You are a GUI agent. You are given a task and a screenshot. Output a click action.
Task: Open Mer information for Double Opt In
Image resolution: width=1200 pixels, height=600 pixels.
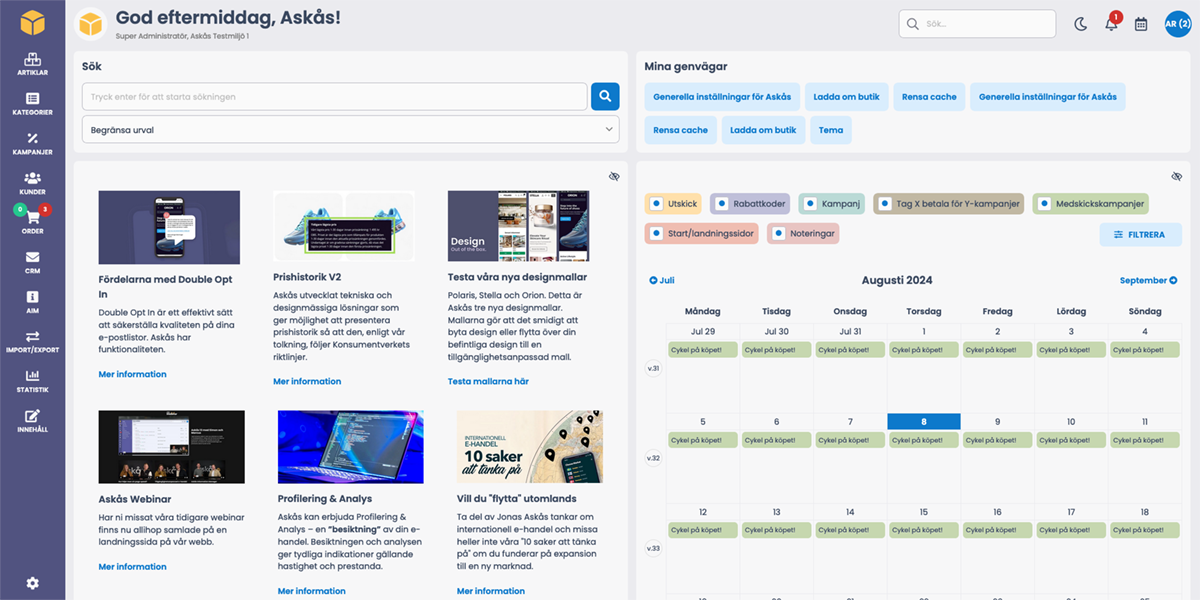tap(133, 374)
